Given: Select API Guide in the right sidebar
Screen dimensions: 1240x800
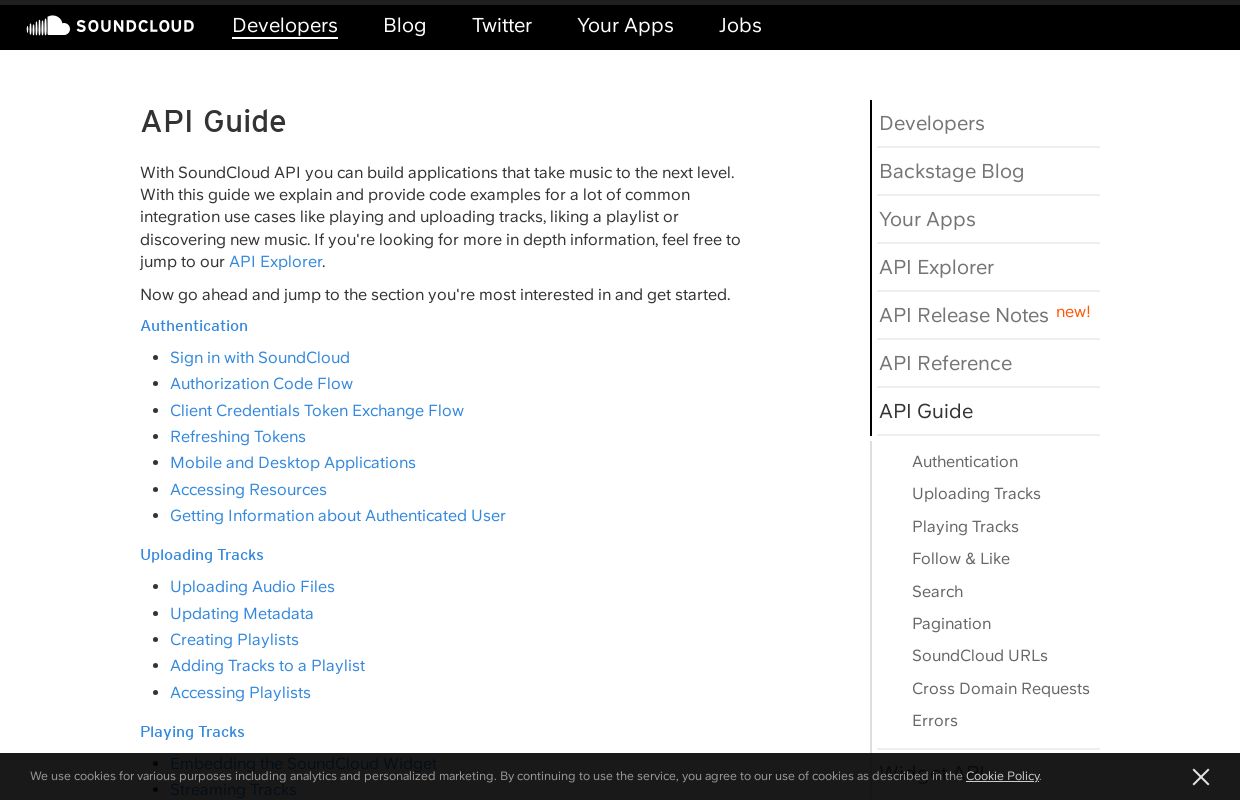Looking at the screenshot, I should coord(988,411).
